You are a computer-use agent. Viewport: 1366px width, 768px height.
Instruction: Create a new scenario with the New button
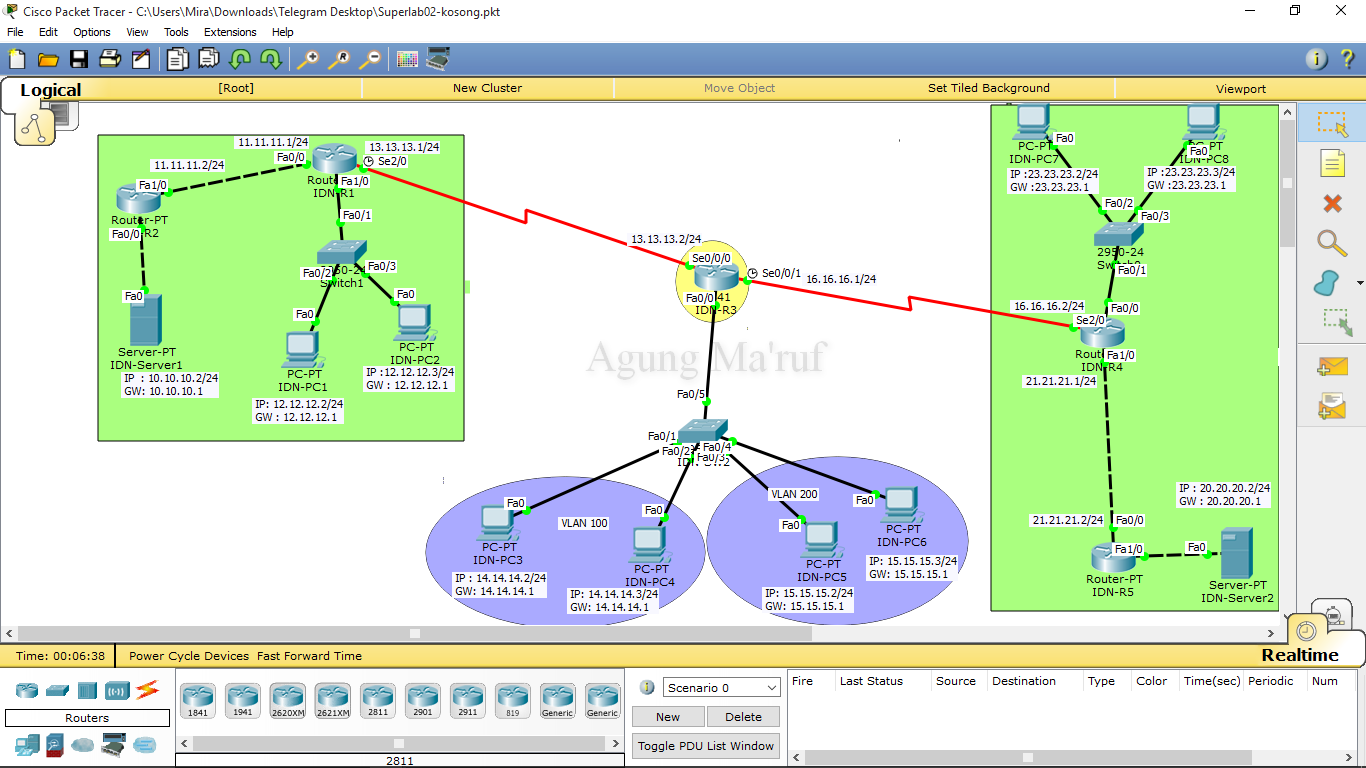tap(667, 716)
